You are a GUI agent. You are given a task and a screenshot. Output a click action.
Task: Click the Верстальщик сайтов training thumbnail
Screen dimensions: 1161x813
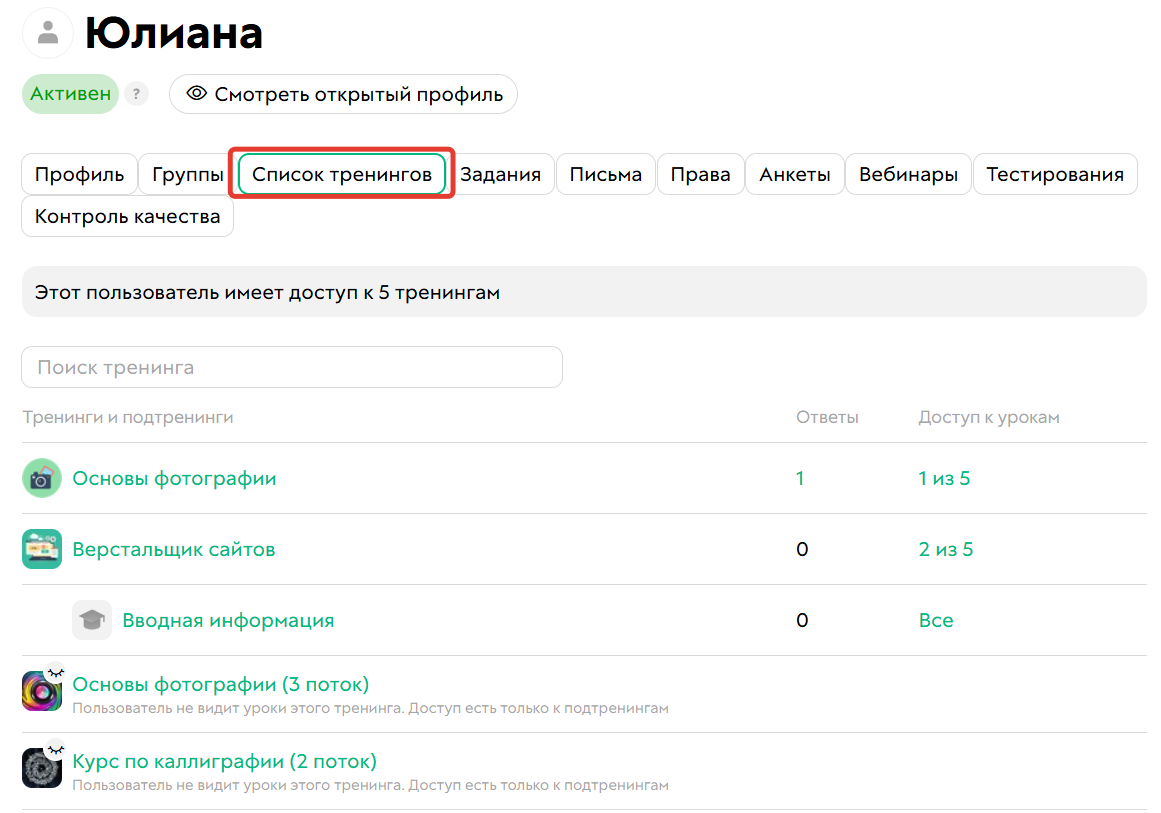(41, 549)
